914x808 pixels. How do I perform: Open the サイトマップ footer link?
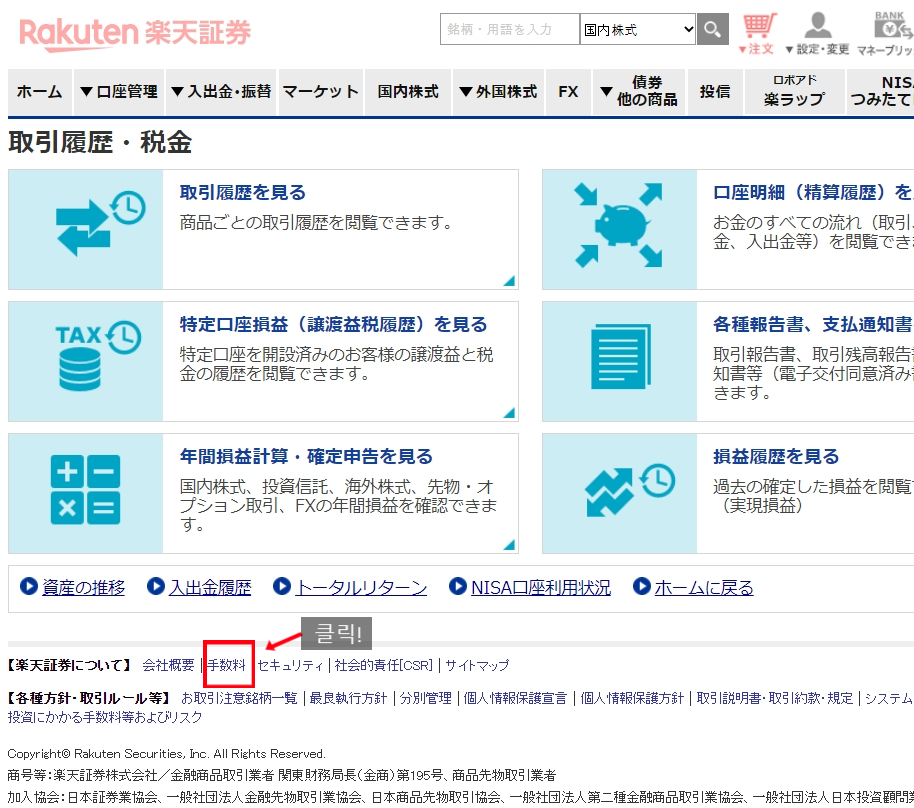click(477, 665)
